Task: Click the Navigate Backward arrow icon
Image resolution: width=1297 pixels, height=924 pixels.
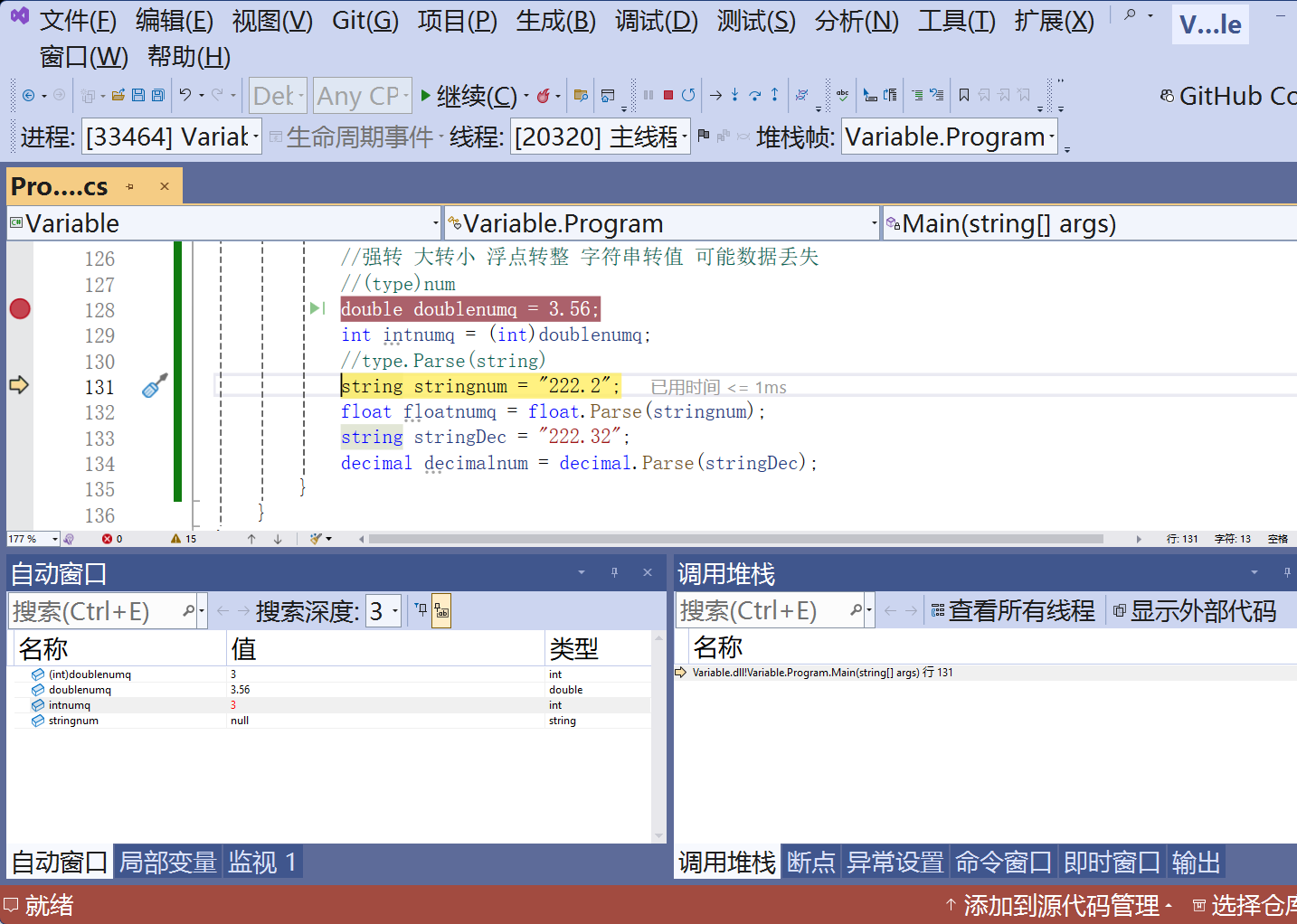Action: click(28, 95)
